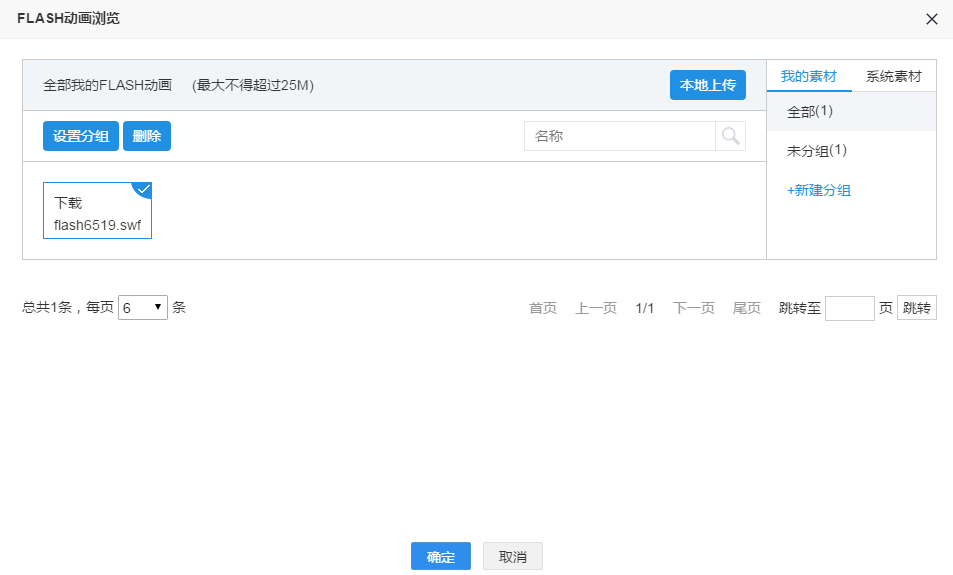This screenshot has width=953, height=575.
Task: Focus the 名称 search field
Action: pyautogui.click(x=619, y=136)
